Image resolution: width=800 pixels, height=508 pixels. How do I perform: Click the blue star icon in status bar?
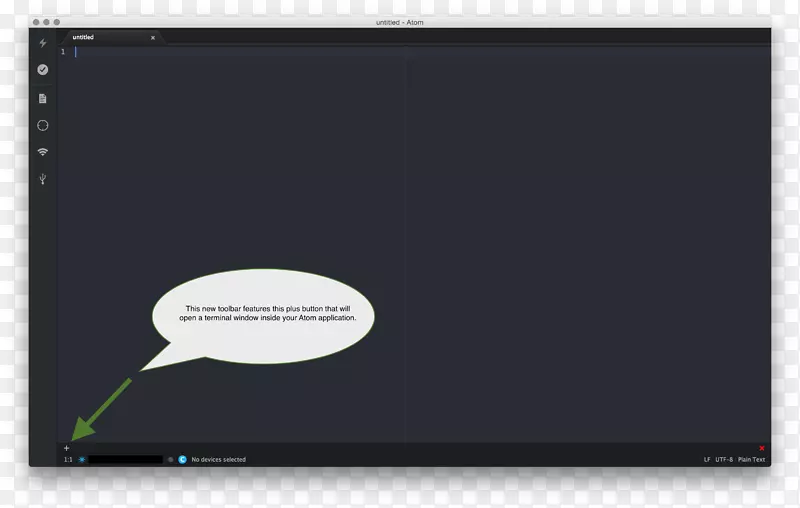click(82, 460)
